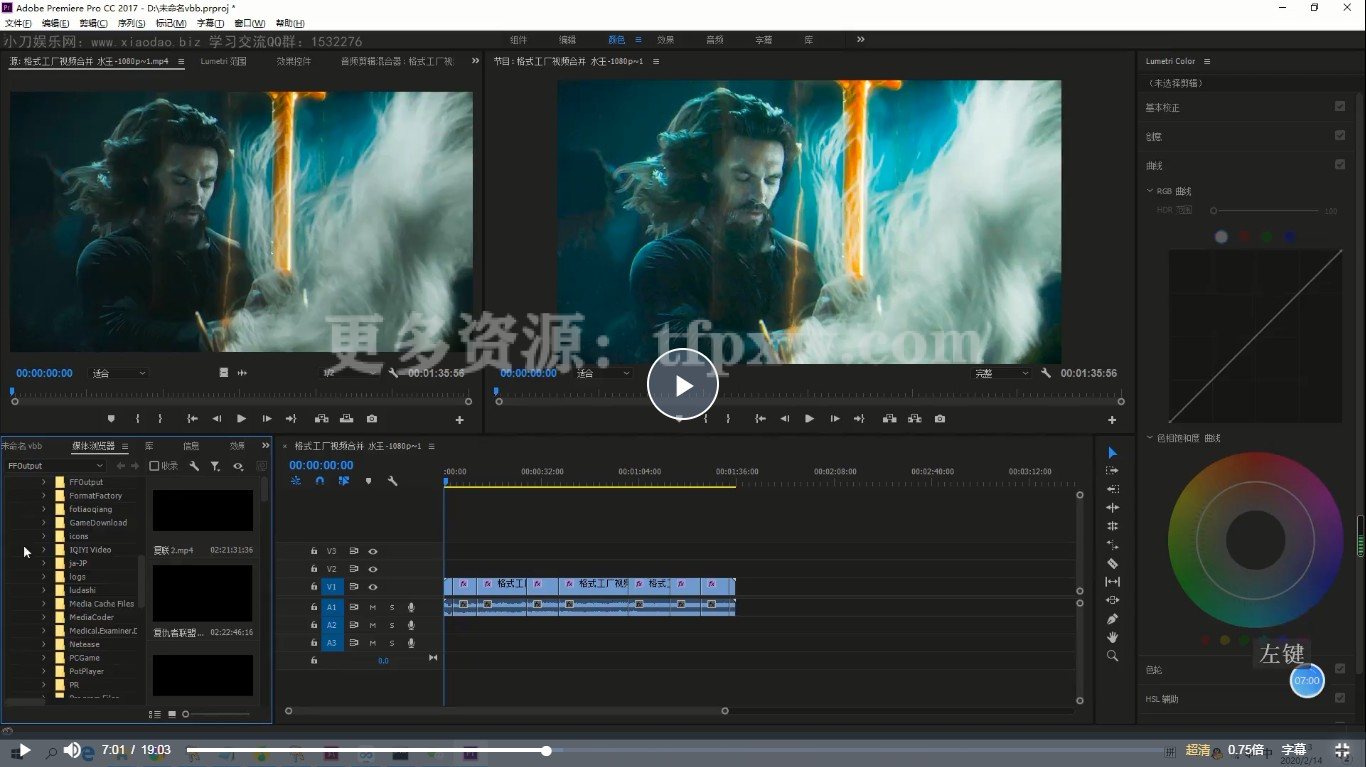
Task: Select the Razor tool in the tools panel
Action: point(1112,563)
